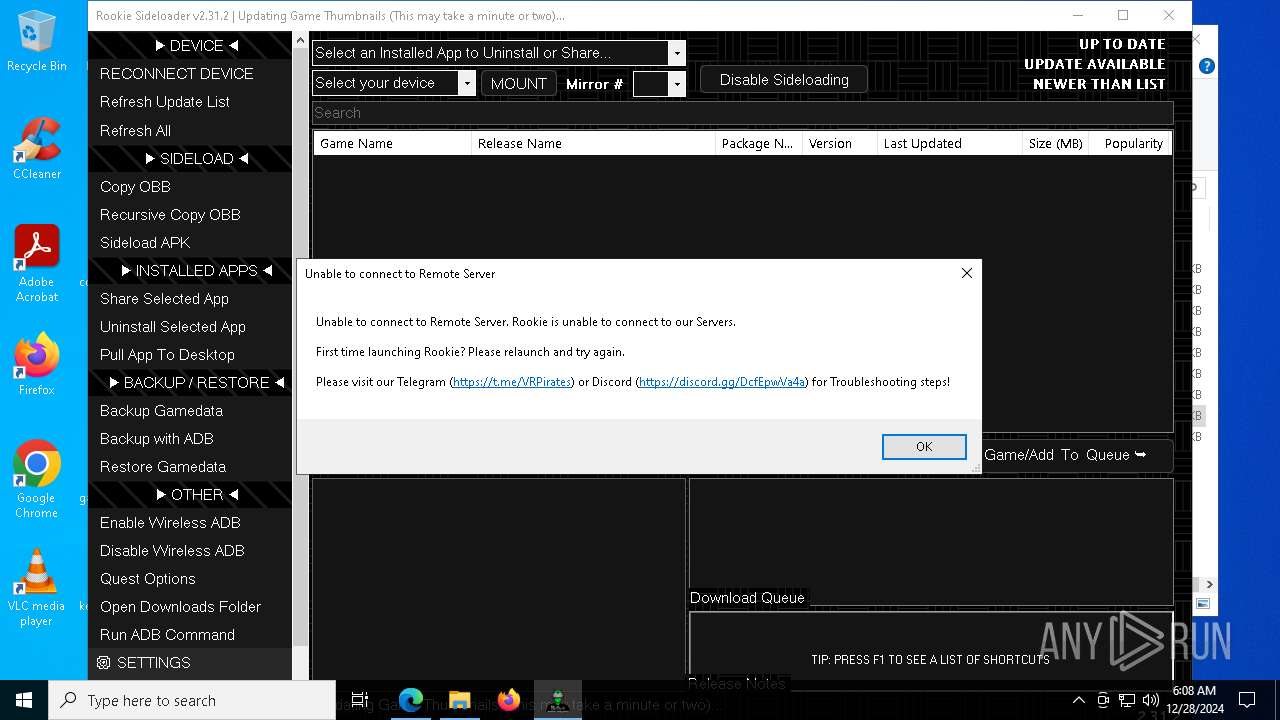Click the blue help icon behind window
This screenshot has height=720, width=1280.
(x=1207, y=66)
